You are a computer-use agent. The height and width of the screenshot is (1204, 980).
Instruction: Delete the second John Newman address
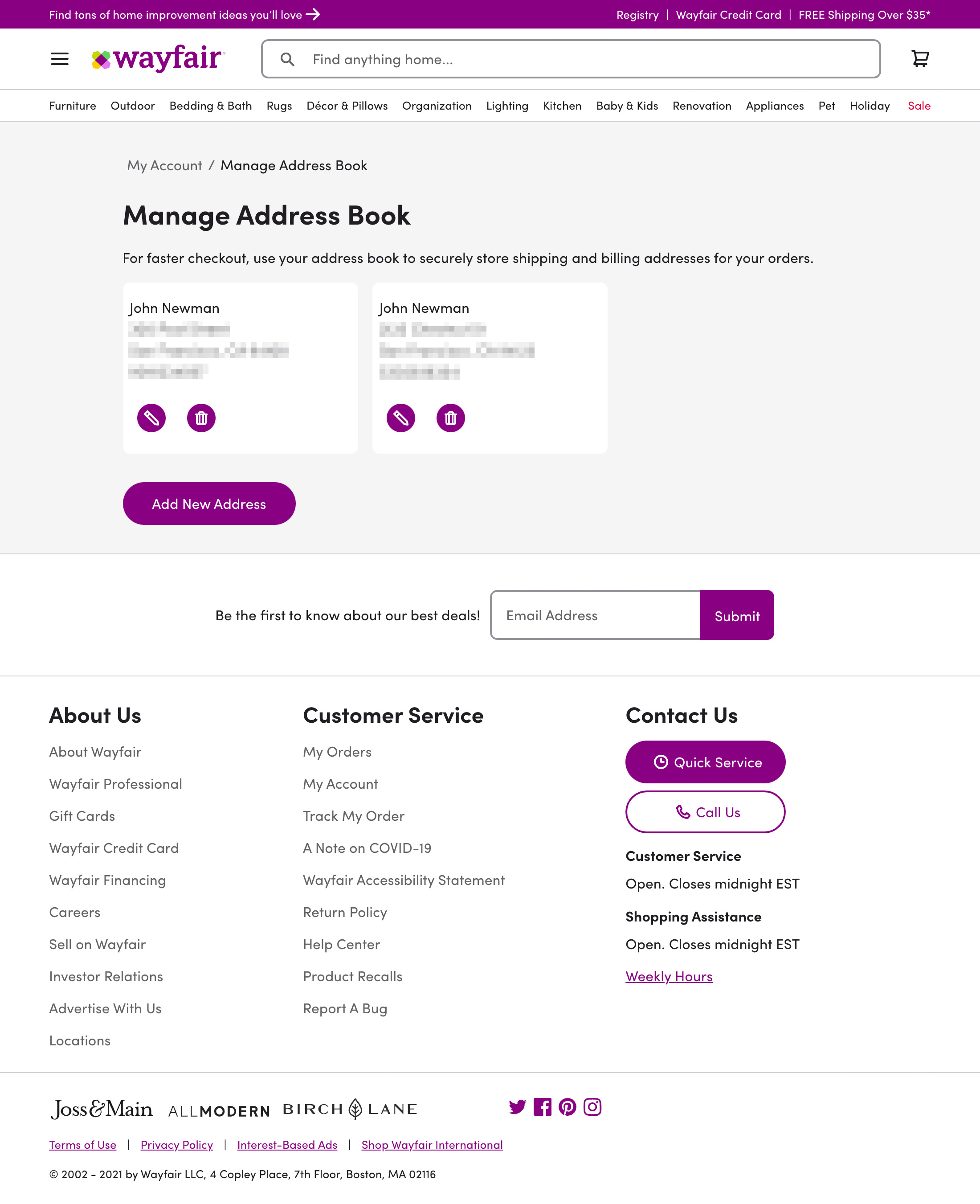pyautogui.click(x=450, y=418)
